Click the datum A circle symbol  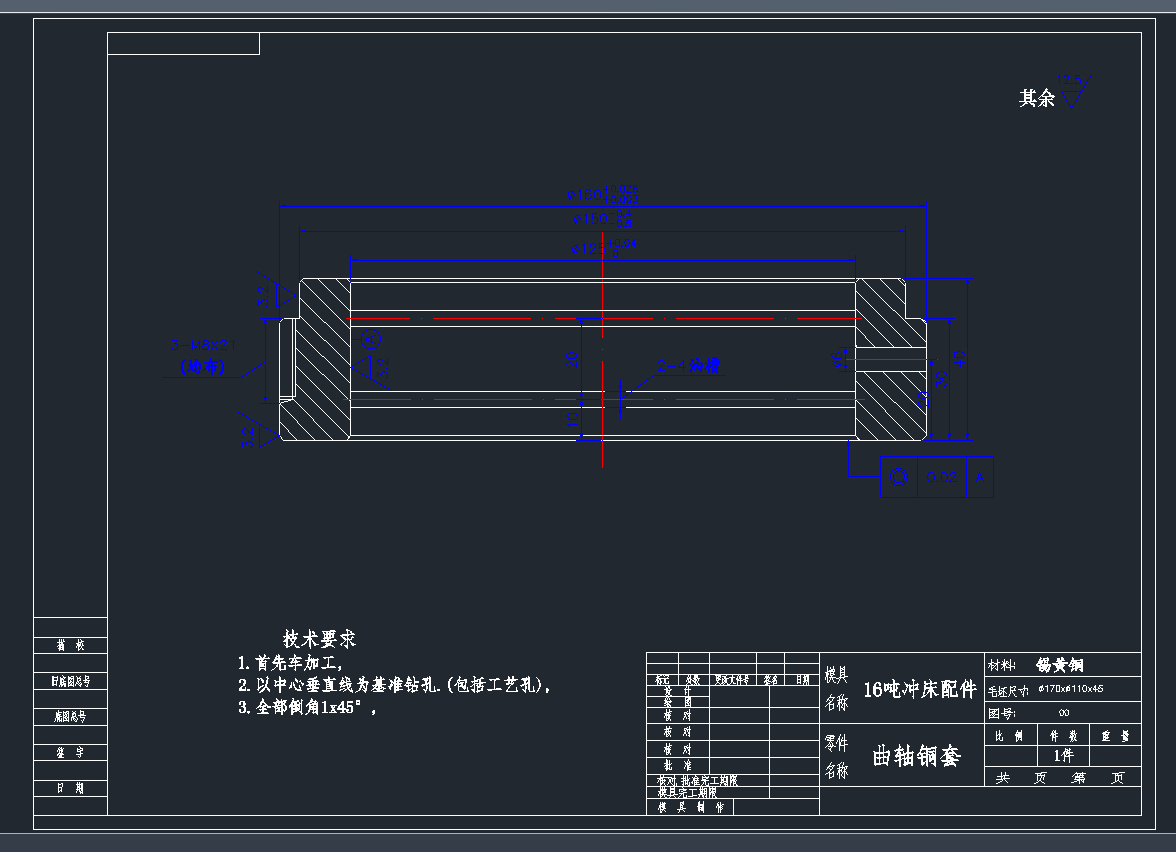point(371,340)
